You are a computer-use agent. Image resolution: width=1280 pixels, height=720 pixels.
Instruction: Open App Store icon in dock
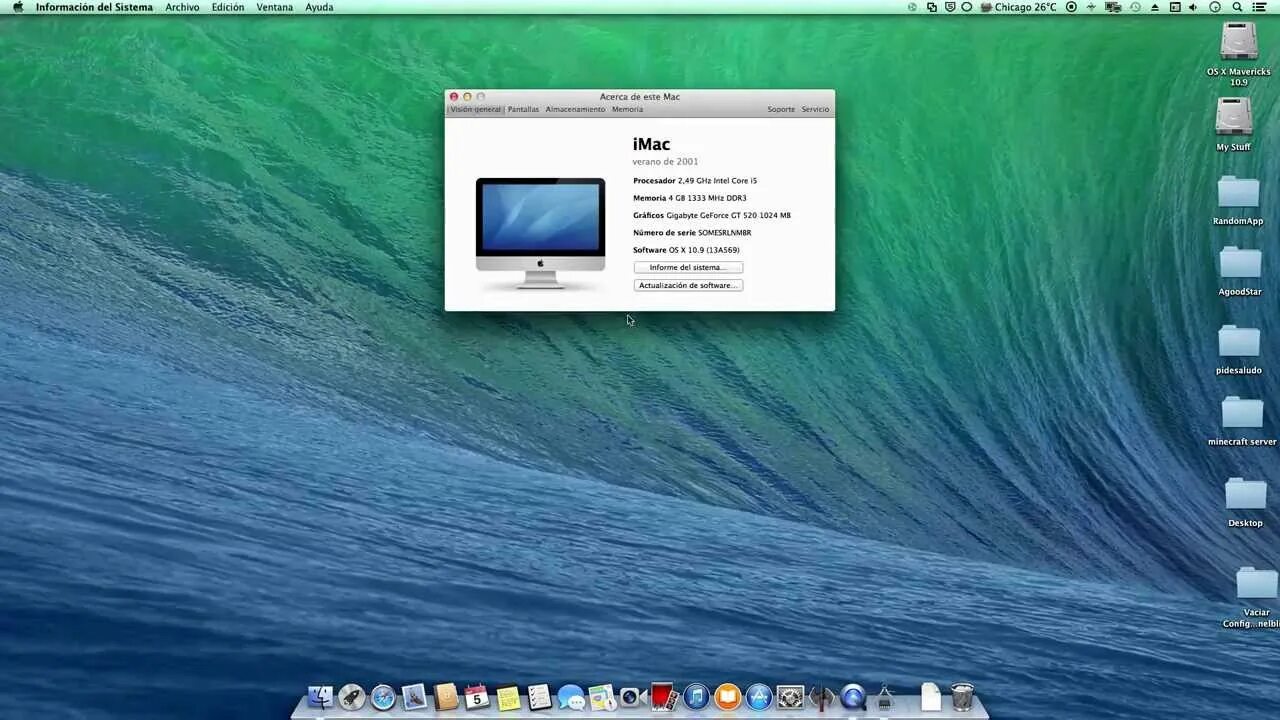point(759,697)
